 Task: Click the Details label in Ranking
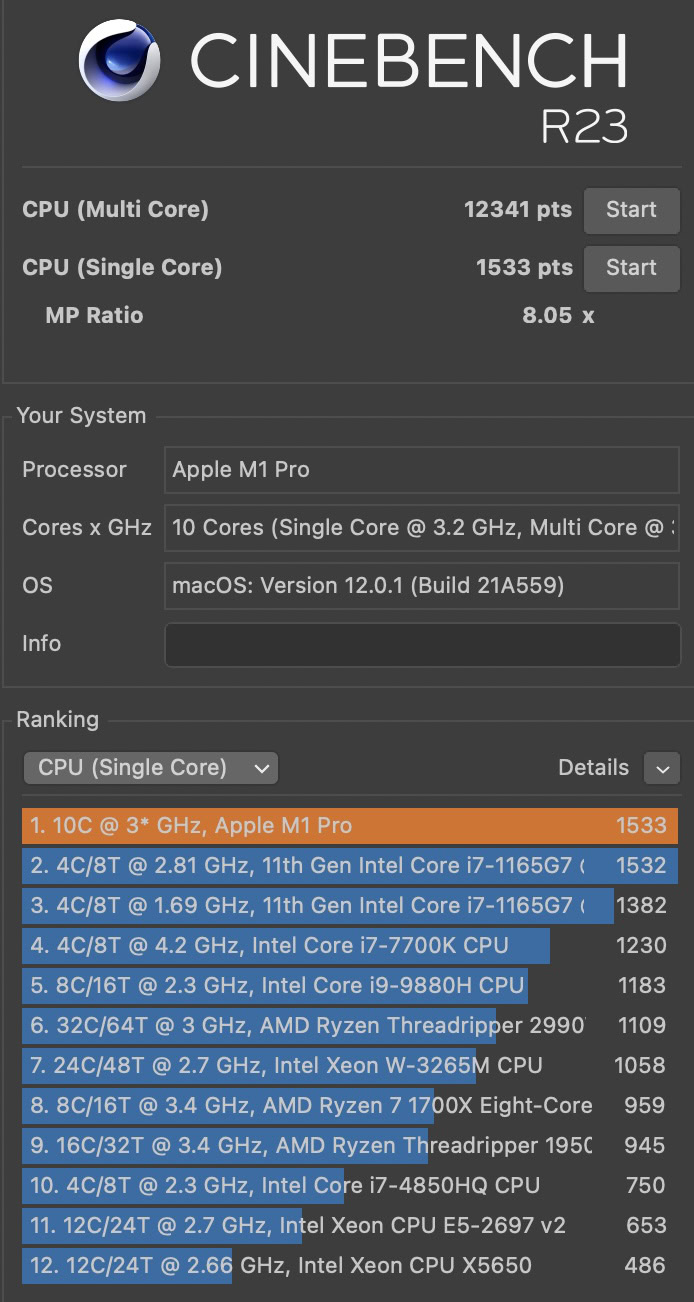point(593,768)
